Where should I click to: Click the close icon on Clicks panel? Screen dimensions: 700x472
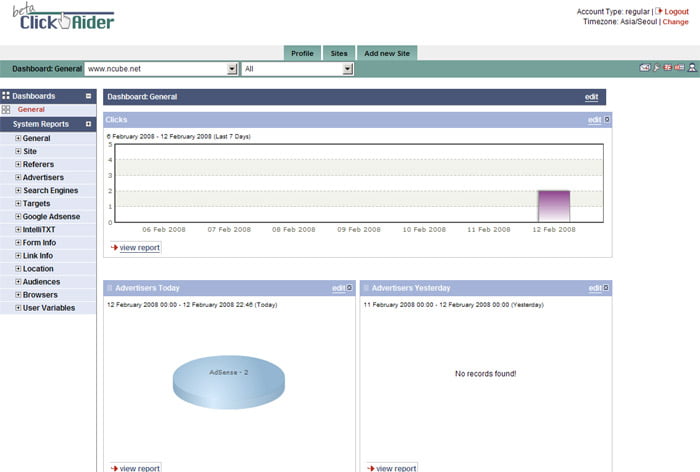pos(607,120)
